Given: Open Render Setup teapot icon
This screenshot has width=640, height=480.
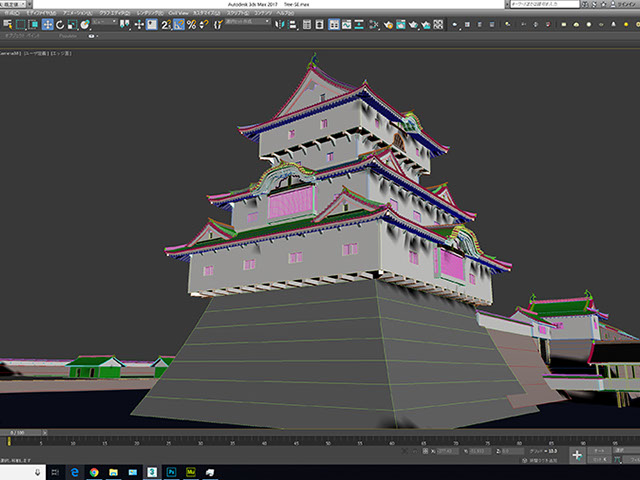Looking at the screenshot, I should tap(401, 24).
